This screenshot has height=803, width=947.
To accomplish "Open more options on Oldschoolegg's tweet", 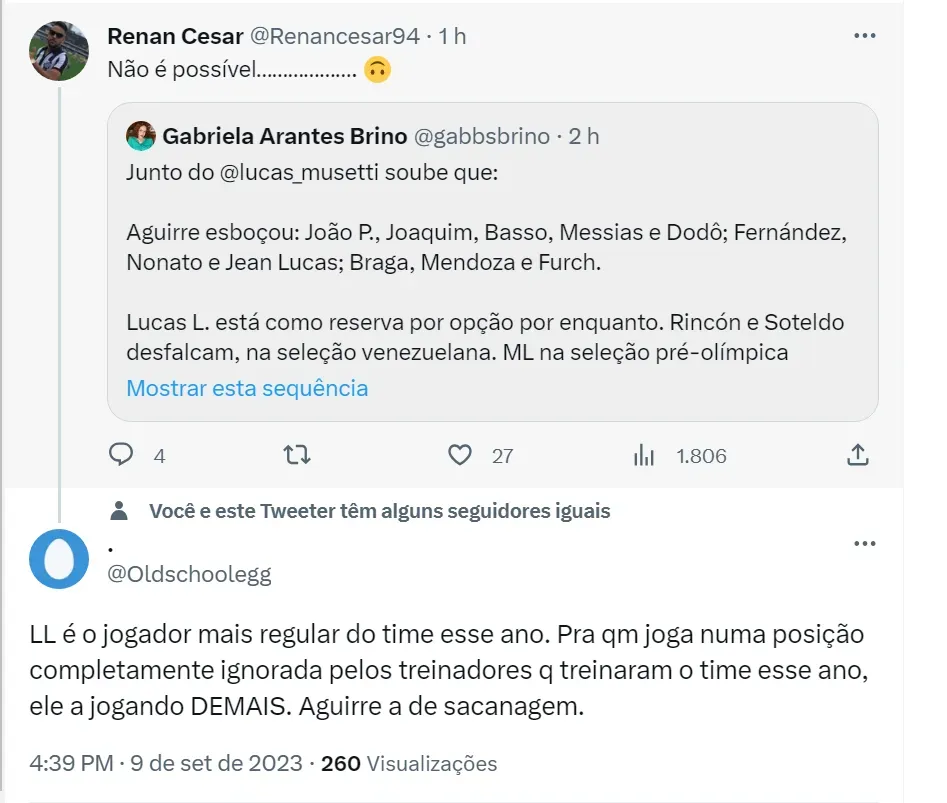I will coord(864,543).
